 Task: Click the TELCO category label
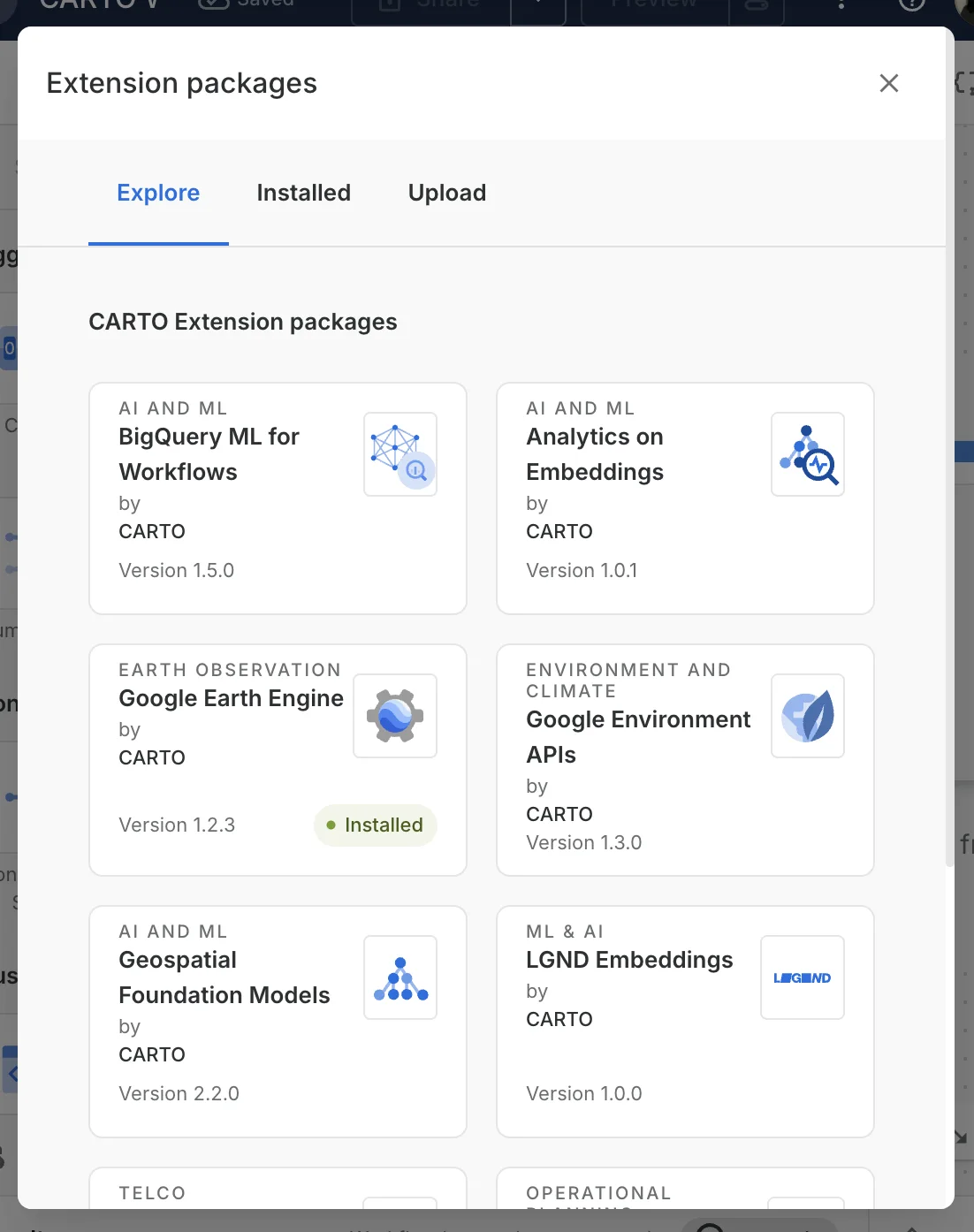tap(152, 1193)
